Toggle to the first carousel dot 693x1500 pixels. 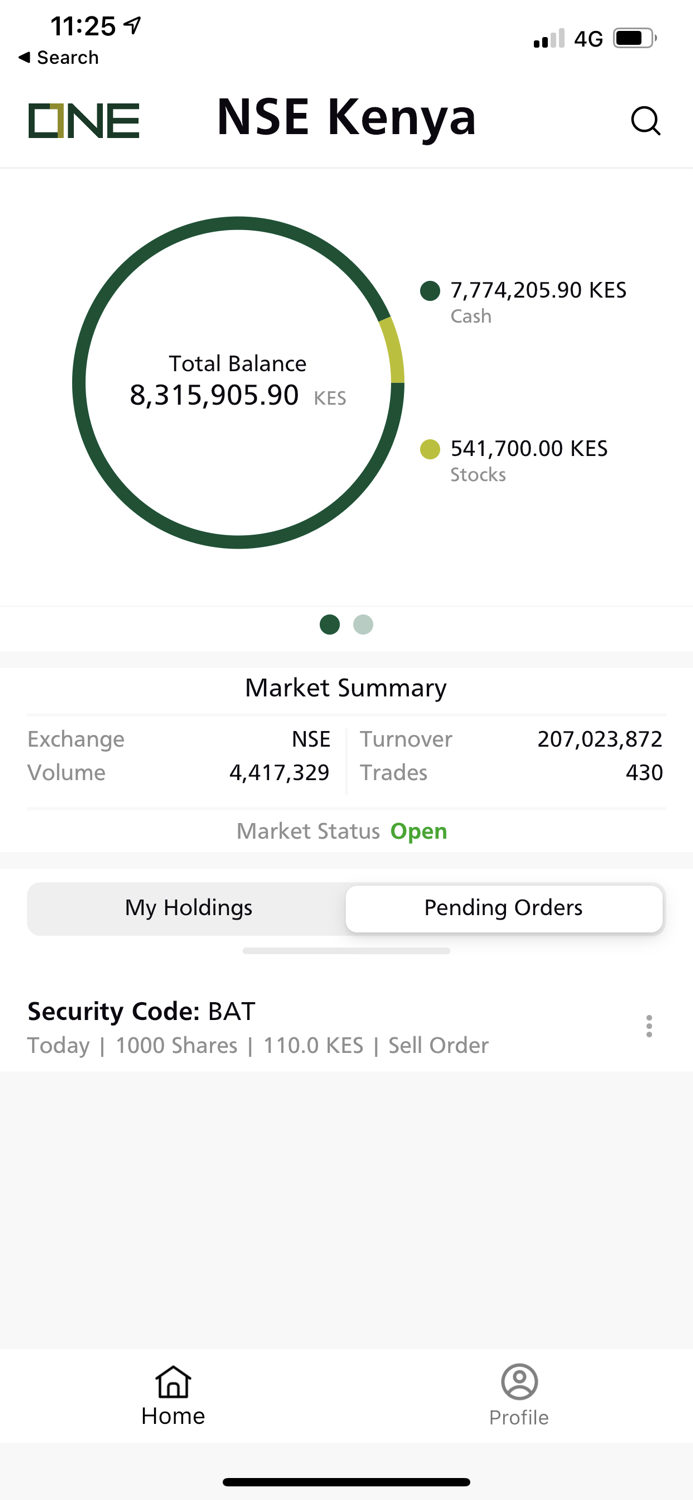329,624
